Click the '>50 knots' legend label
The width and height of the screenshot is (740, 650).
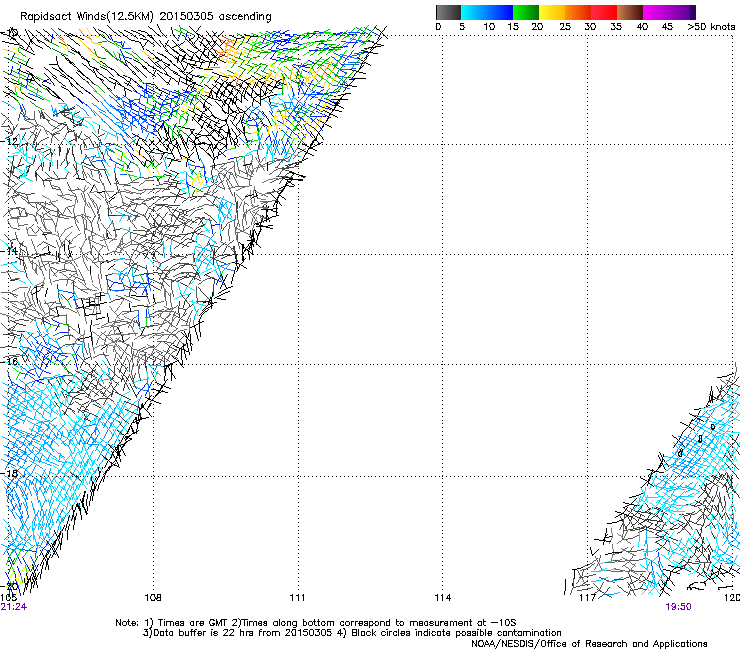point(711,27)
